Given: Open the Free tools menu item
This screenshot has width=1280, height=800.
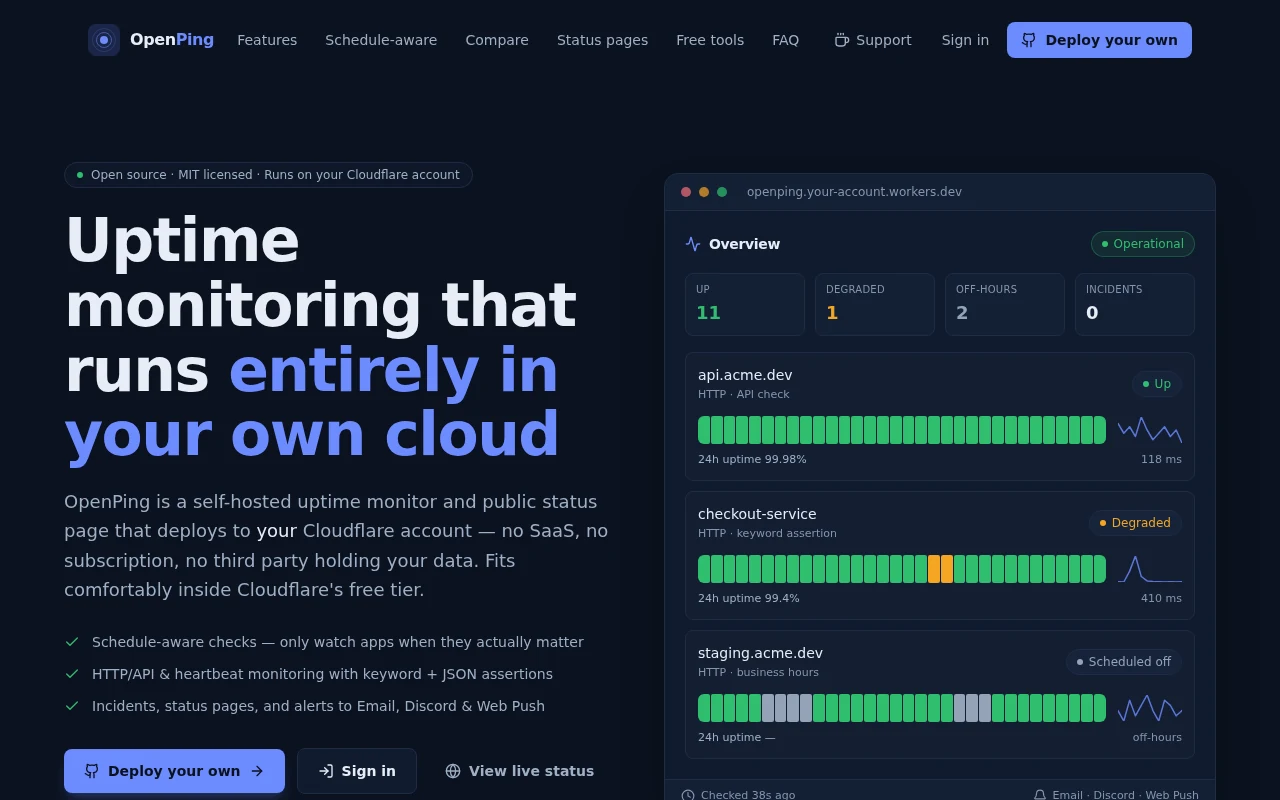Looking at the screenshot, I should tap(710, 40).
